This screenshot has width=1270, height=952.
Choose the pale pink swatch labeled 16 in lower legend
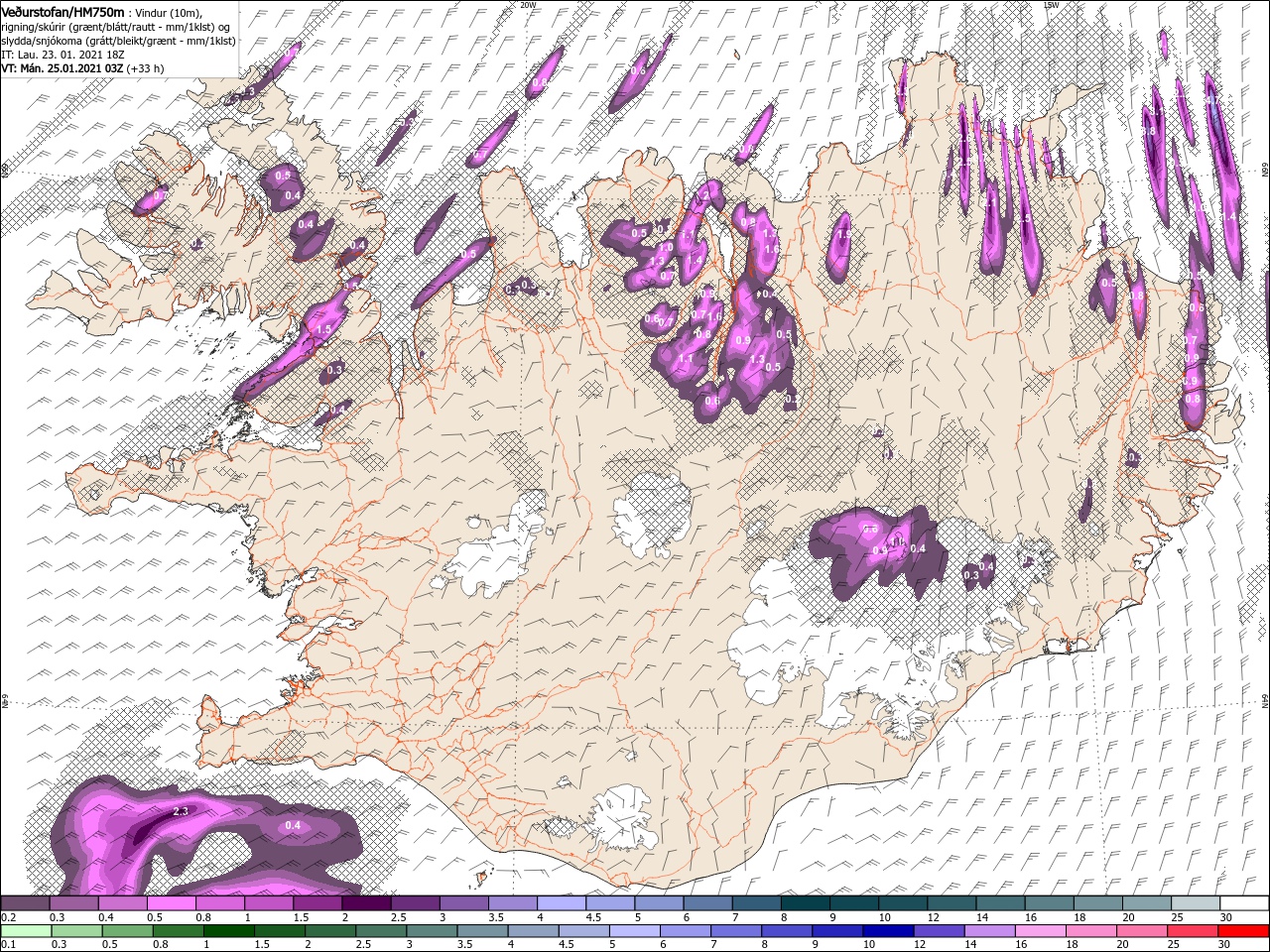coord(1040,930)
